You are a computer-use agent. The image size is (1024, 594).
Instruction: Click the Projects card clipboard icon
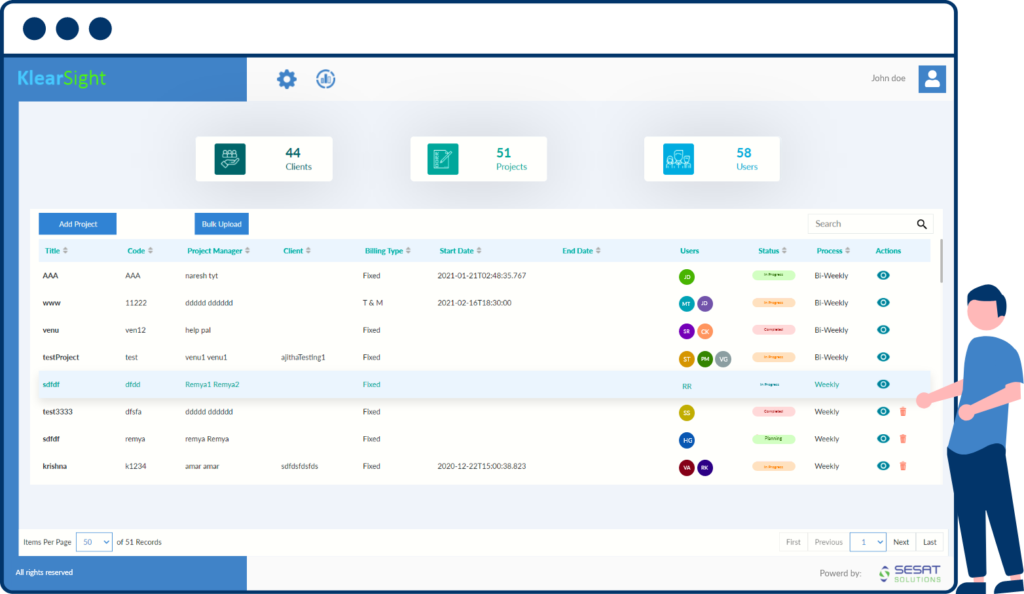tap(443, 159)
